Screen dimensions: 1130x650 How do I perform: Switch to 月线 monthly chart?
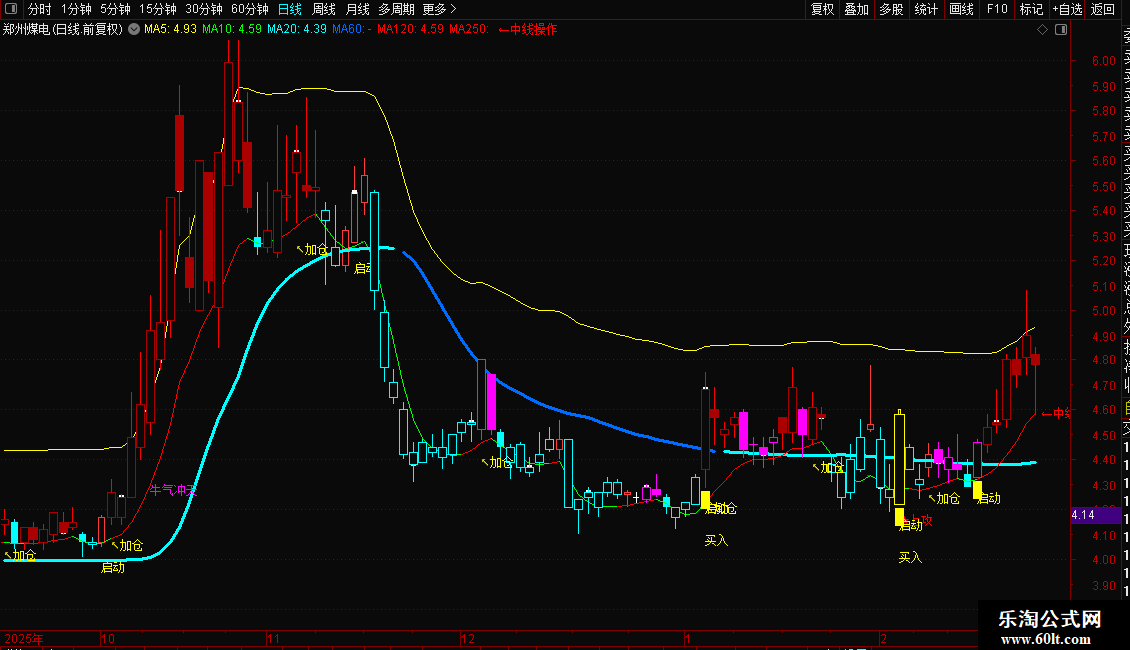[x=357, y=9]
